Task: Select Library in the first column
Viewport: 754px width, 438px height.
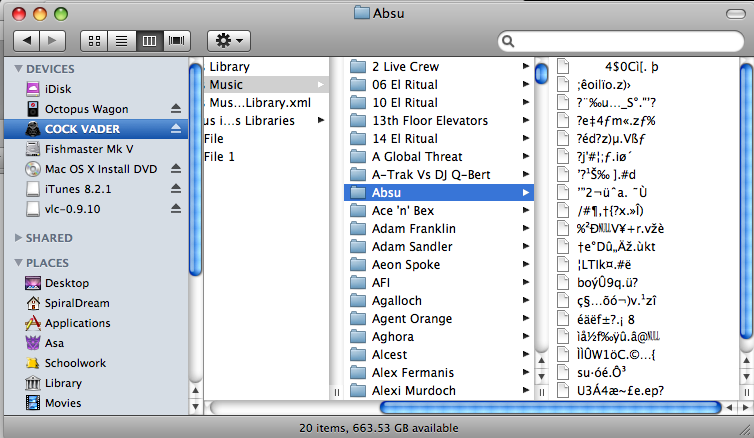Action: (x=266, y=66)
